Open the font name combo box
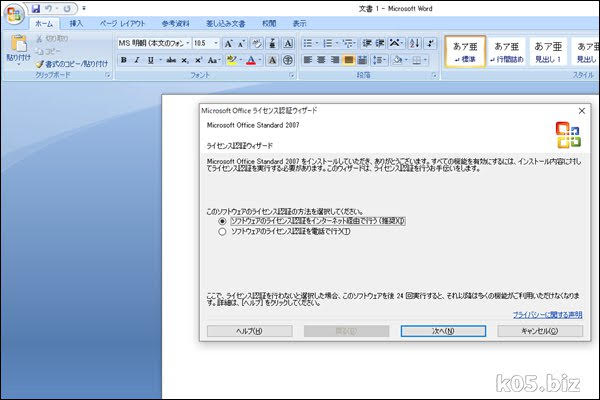The width and height of the screenshot is (600, 400). (154, 43)
